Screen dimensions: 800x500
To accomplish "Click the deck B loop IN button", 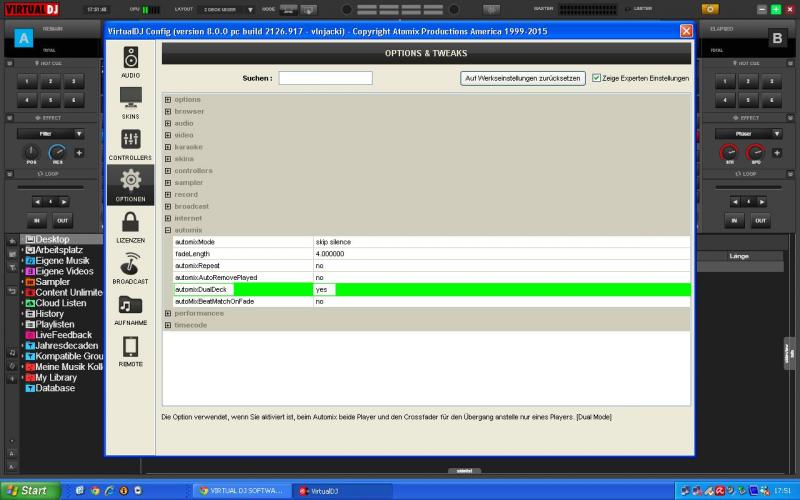I will coord(734,220).
